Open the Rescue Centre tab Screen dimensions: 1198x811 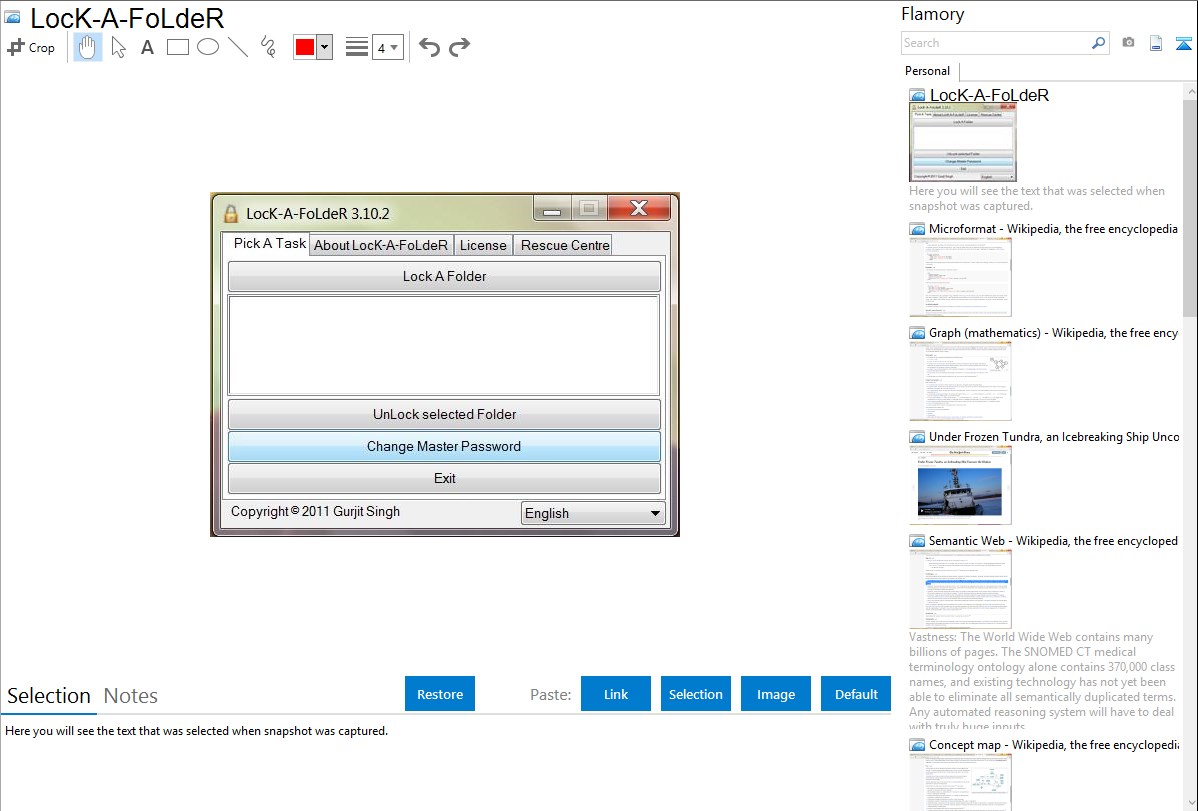(565, 245)
